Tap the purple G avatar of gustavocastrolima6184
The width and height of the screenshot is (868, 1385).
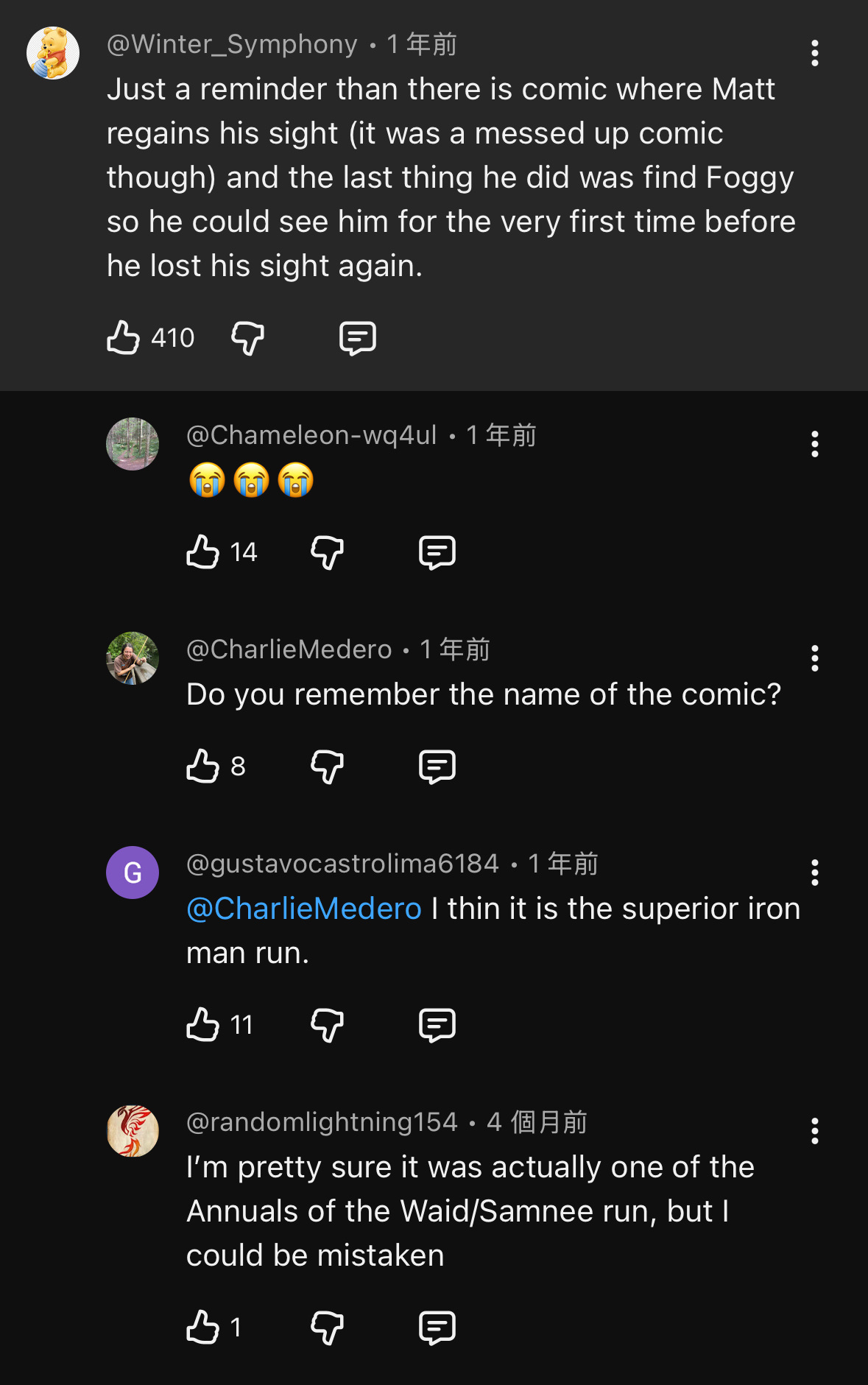[x=133, y=873]
